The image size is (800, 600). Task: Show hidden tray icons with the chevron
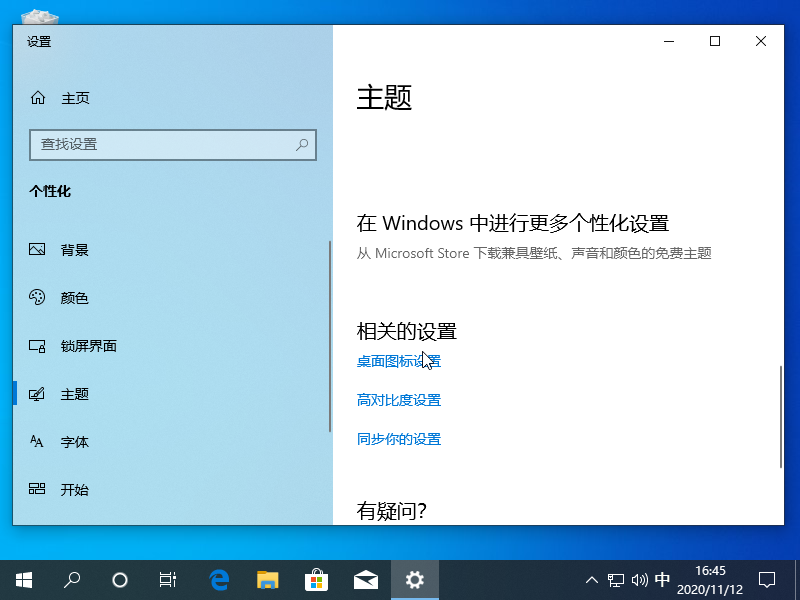pos(592,579)
